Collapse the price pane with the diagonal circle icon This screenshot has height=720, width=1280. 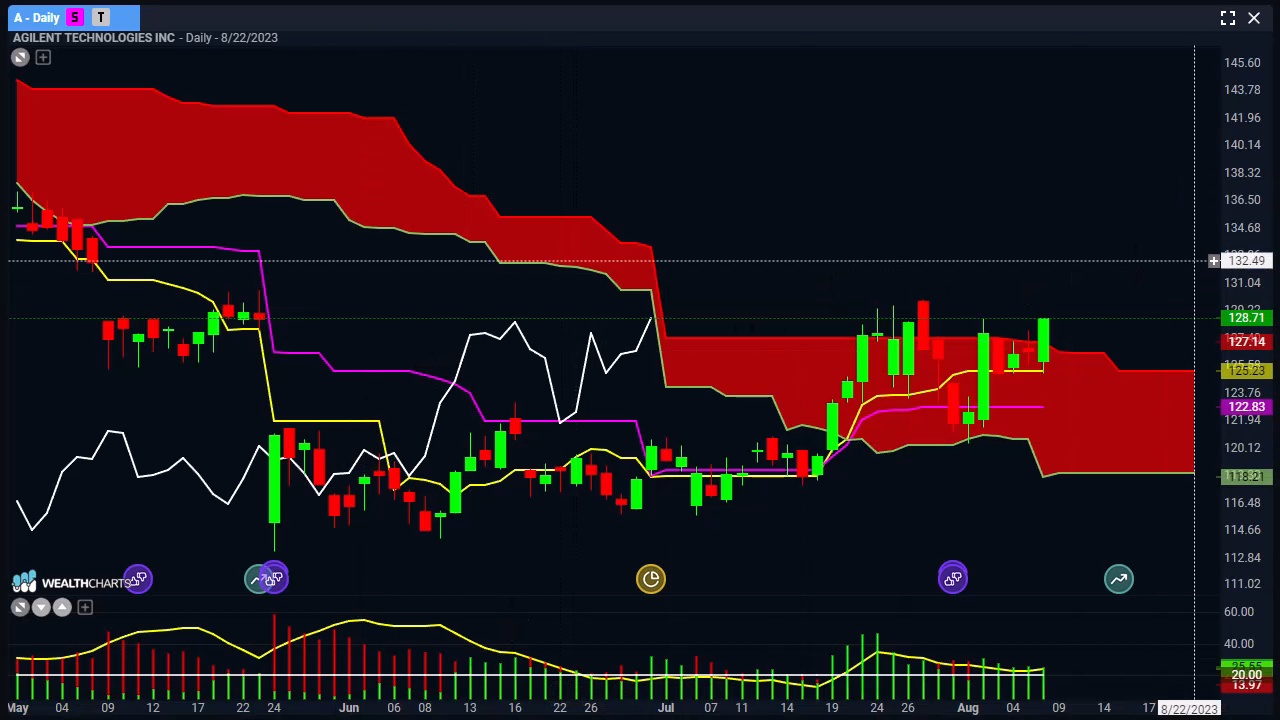(20, 57)
